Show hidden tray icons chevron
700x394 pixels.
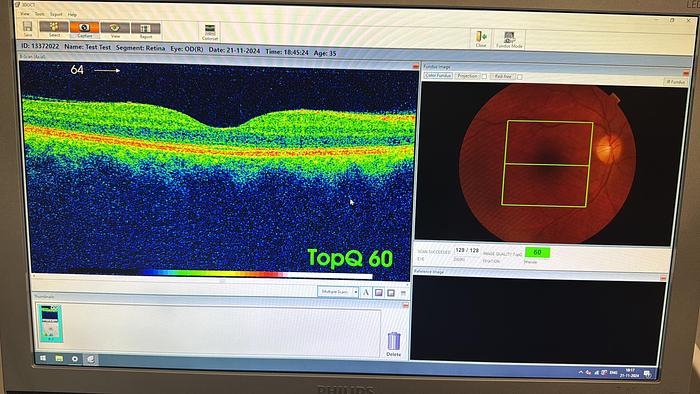[x=580, y=372]
